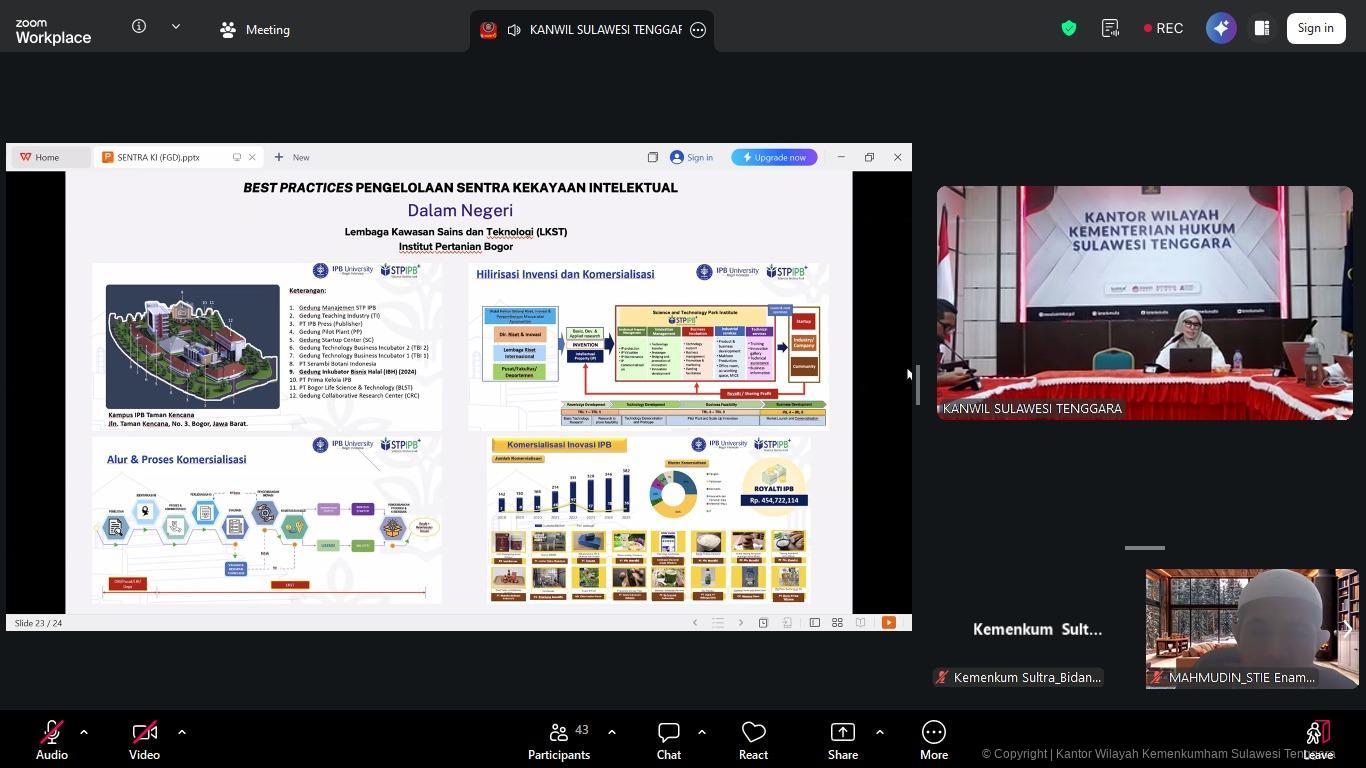Expand video options chevron

[x=182, y=732]
